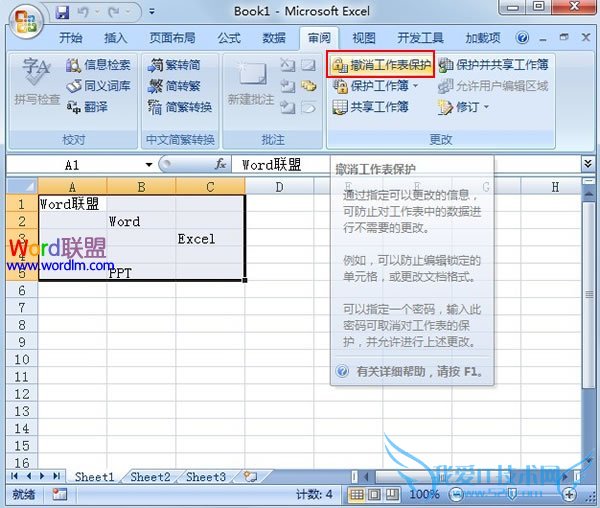The width and height of the screenshot is (600, 508).
Task: Click the fx insert function icon
Action: (220, 164)
